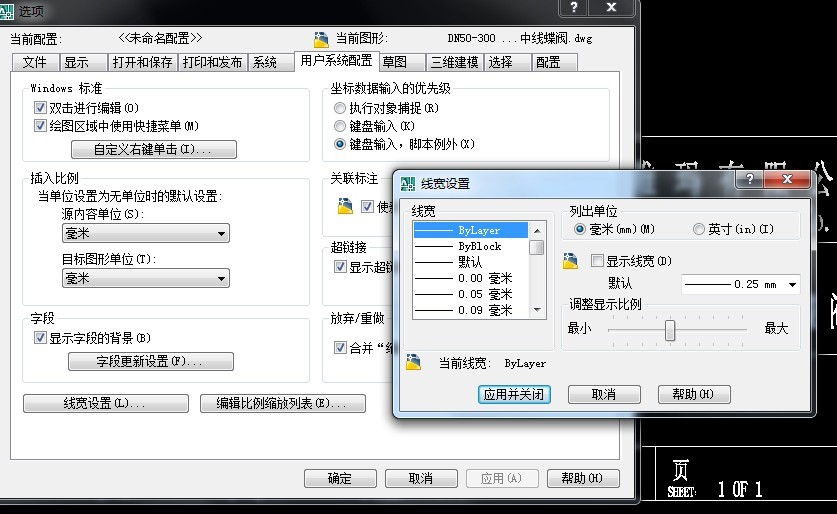Select 0.05 毫米 lineweight
This screenshot has height=514, width=837.
[471, 294]
